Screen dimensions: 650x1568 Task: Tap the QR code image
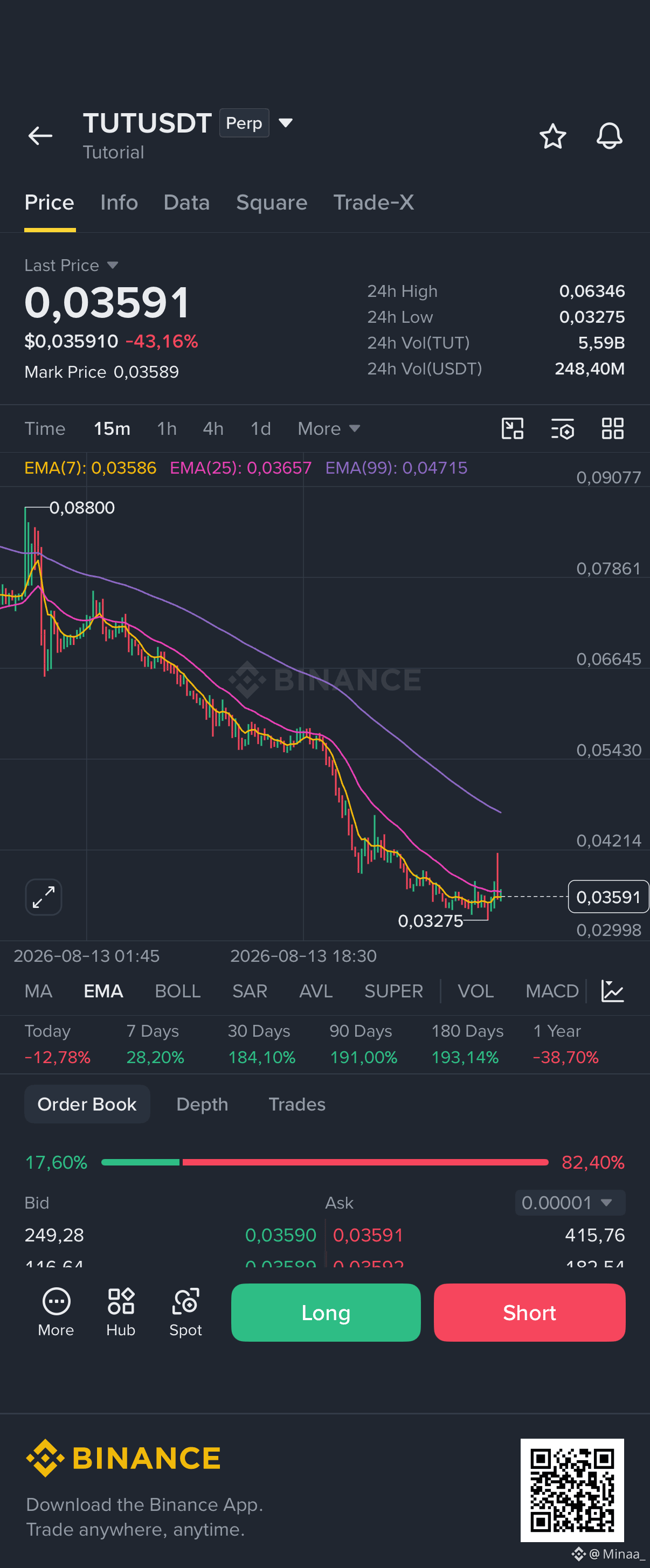tap(572, 1489)
